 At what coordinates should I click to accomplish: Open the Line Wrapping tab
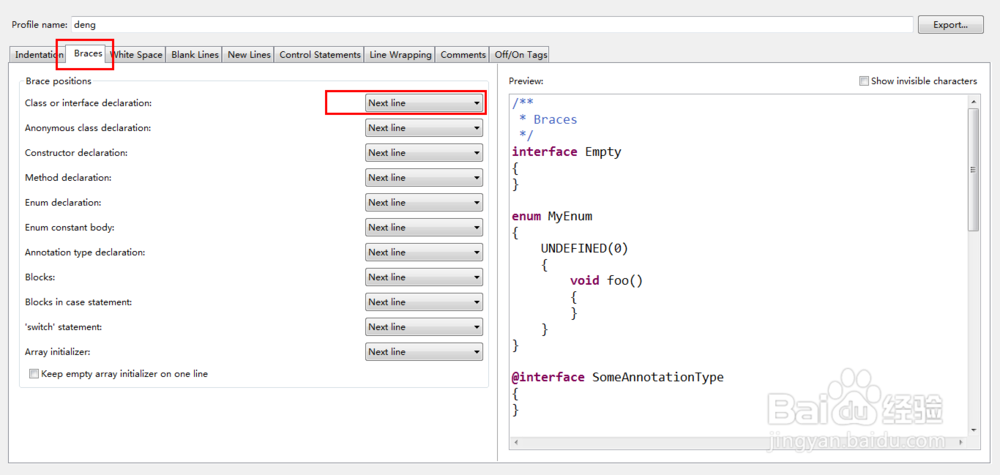click(400, 55)
